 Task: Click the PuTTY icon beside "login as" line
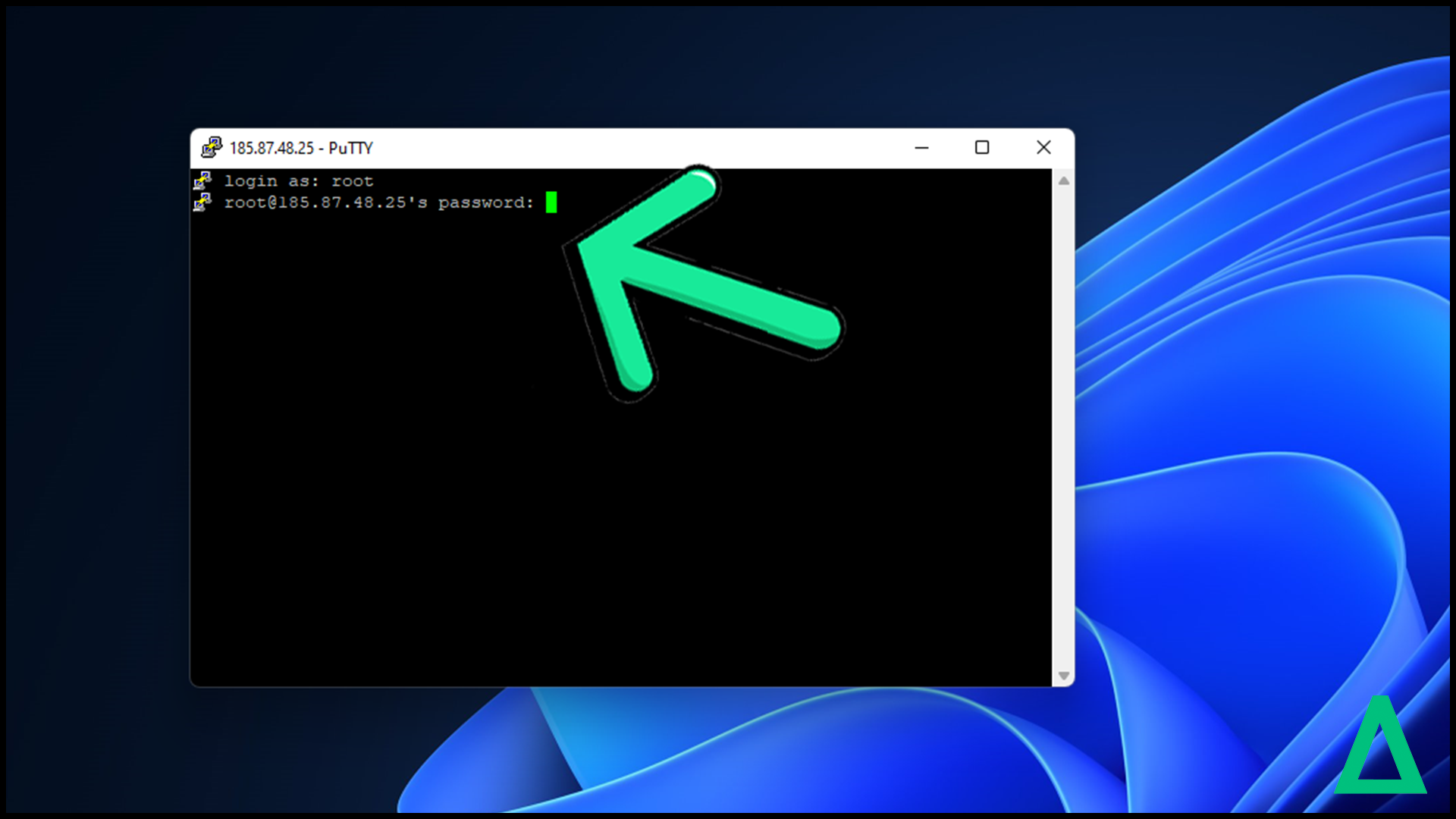pos(202,180)
